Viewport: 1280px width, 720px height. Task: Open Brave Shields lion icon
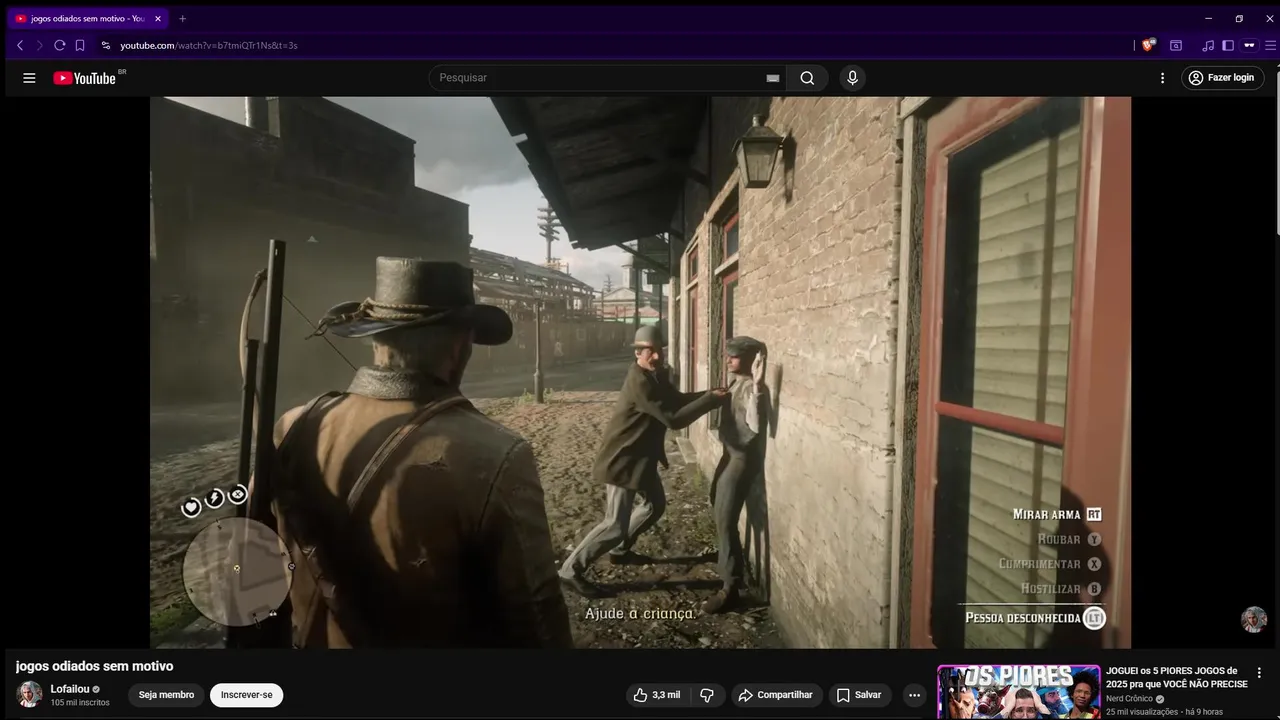click(1149, 45)
